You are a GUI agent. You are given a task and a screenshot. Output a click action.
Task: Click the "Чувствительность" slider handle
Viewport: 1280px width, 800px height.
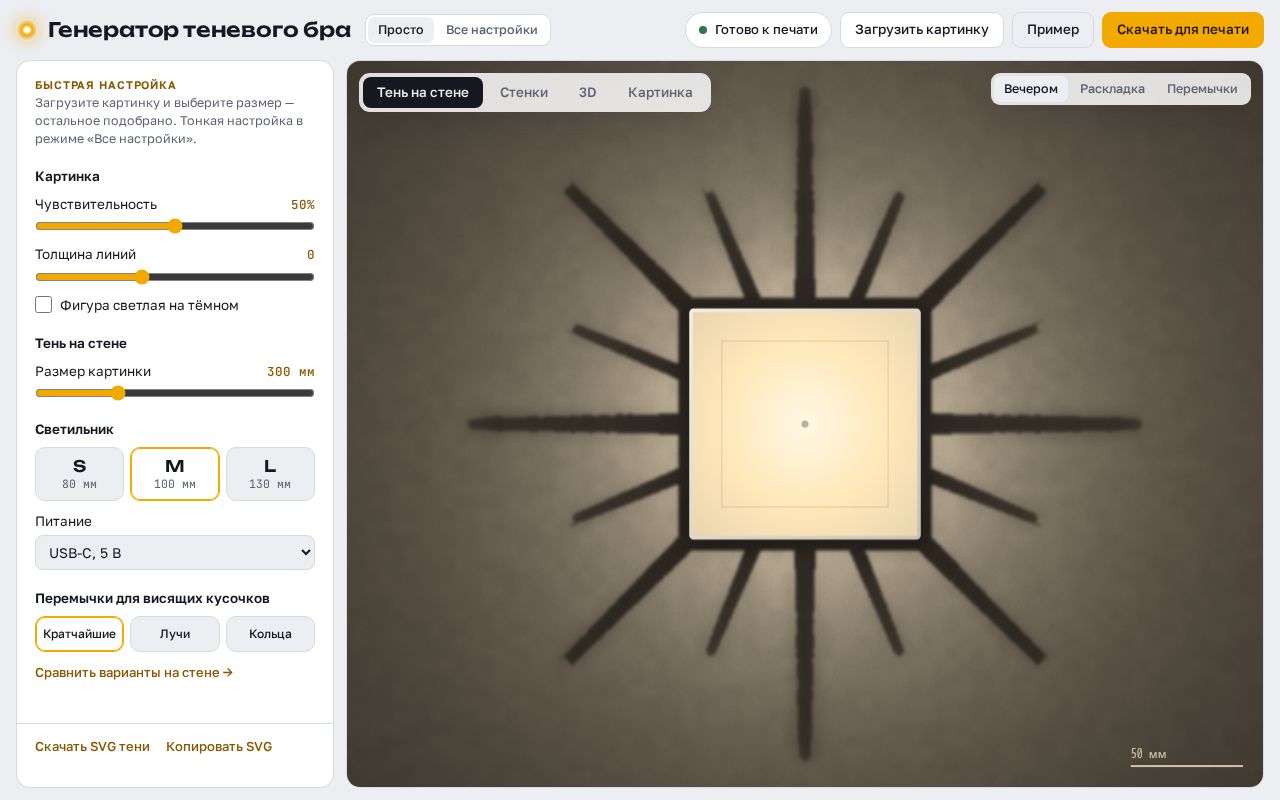click(175, 226)
